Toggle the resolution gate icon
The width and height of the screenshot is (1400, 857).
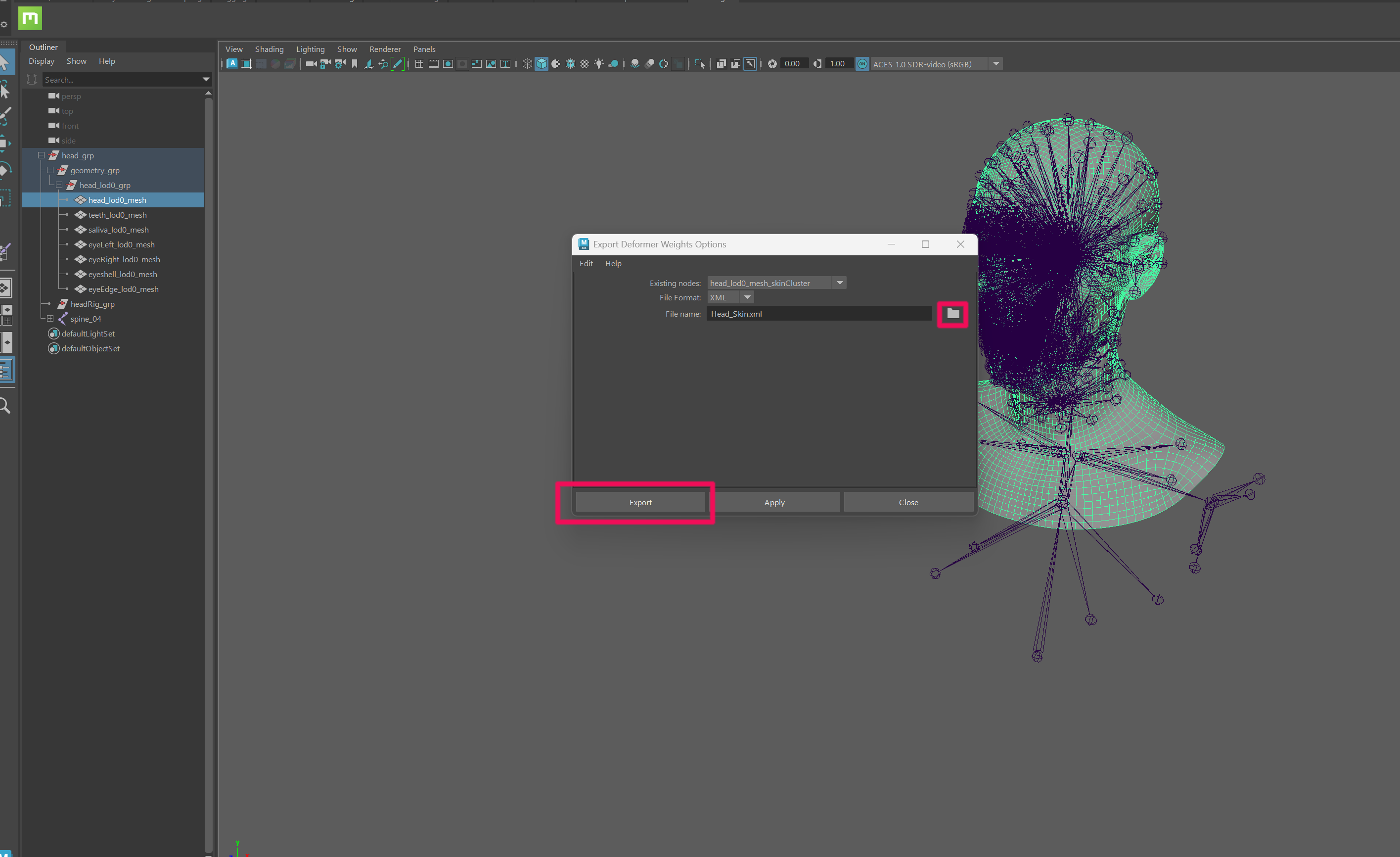[448, 64]
